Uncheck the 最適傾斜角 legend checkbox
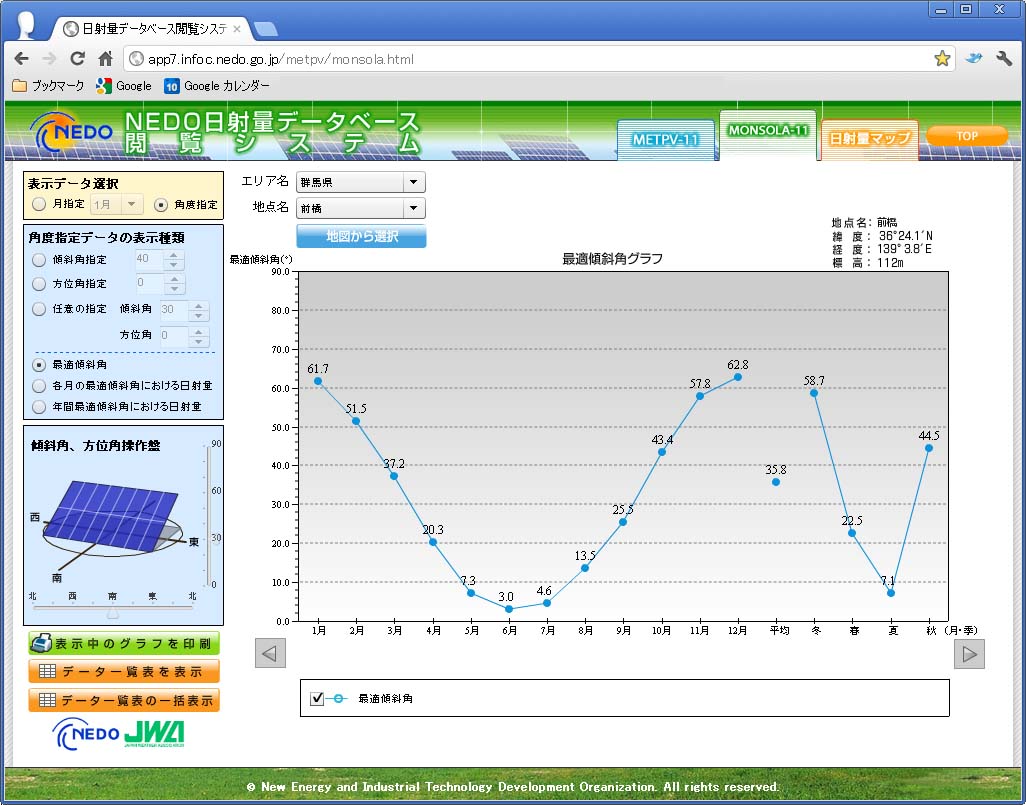 pyautogui.click(x=317, y=698)
